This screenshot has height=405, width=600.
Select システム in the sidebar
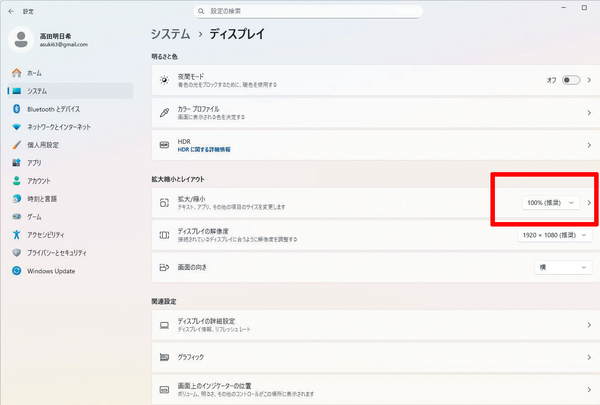(70, 91)
